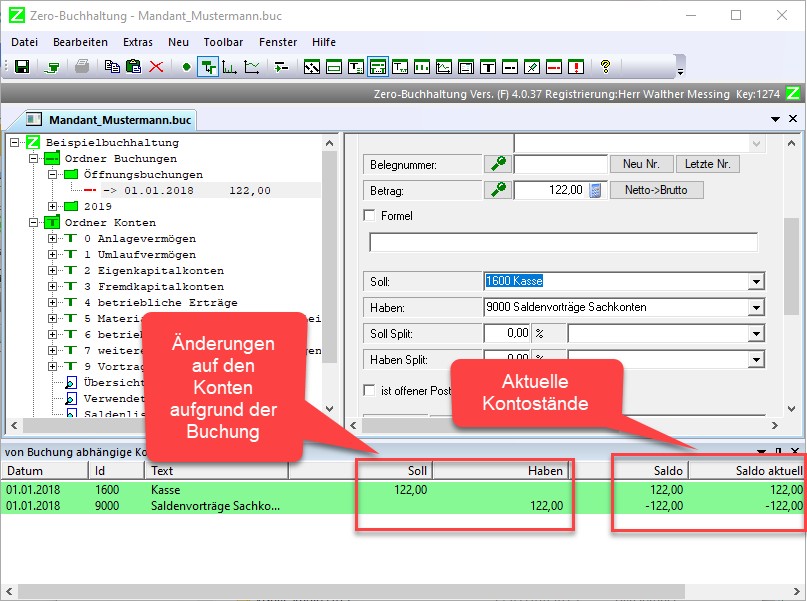Open the Haben account dropdown
The image size is (807, 601).
tap(755, 308)
